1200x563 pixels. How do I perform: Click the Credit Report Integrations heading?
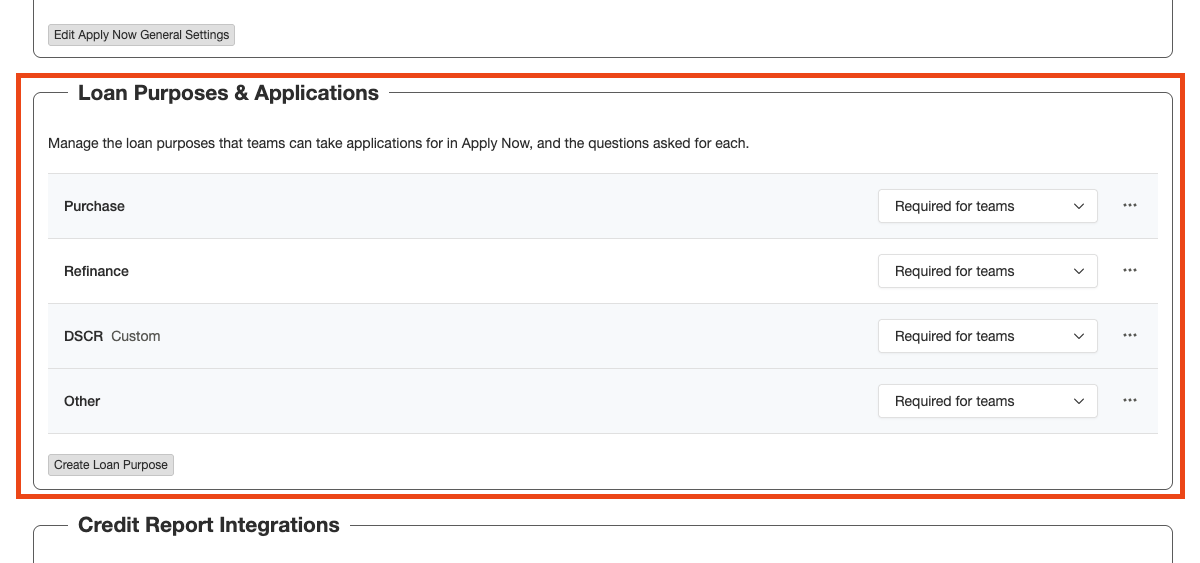[208, 526]
